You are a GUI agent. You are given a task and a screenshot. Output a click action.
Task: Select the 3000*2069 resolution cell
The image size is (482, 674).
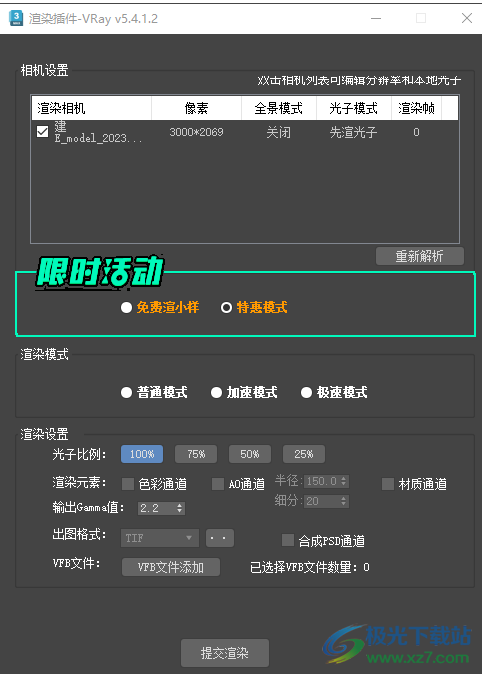pos(196,132)
